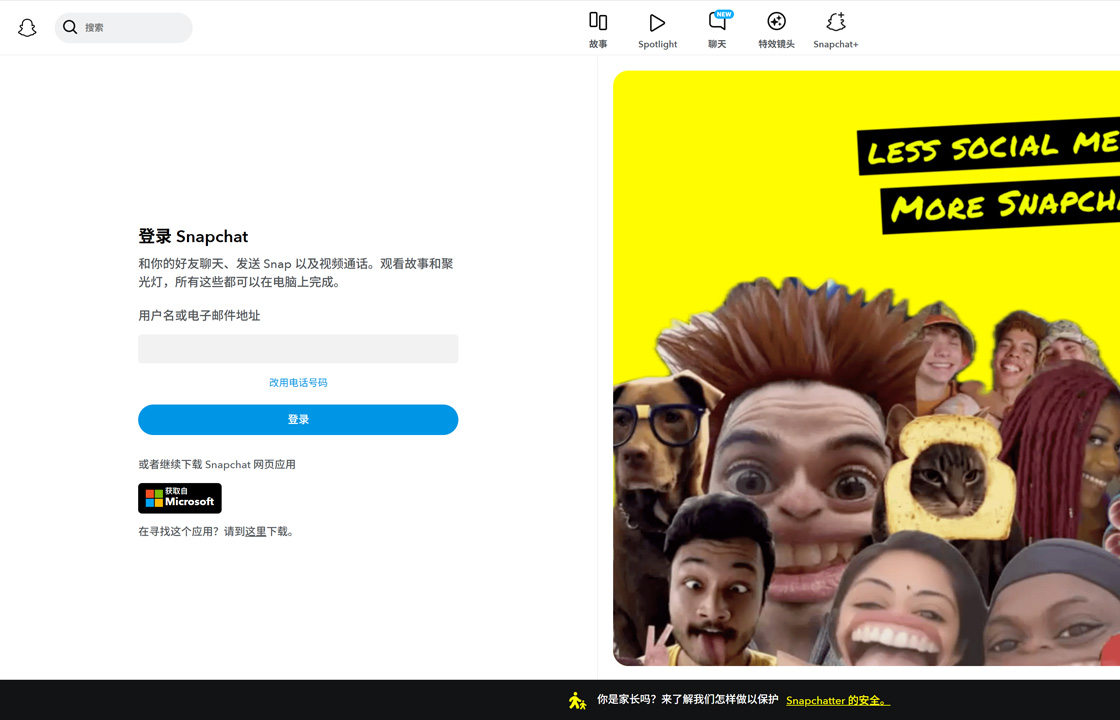Click the 或者继续下载 Snapchat 网页应用 text

[216, 464]
